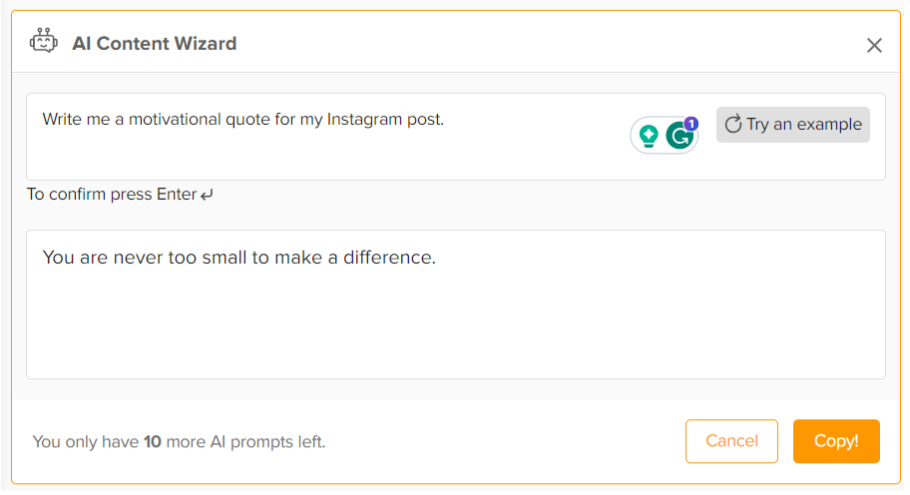Click the "To confirm press Enter" hint

point(112,194)
